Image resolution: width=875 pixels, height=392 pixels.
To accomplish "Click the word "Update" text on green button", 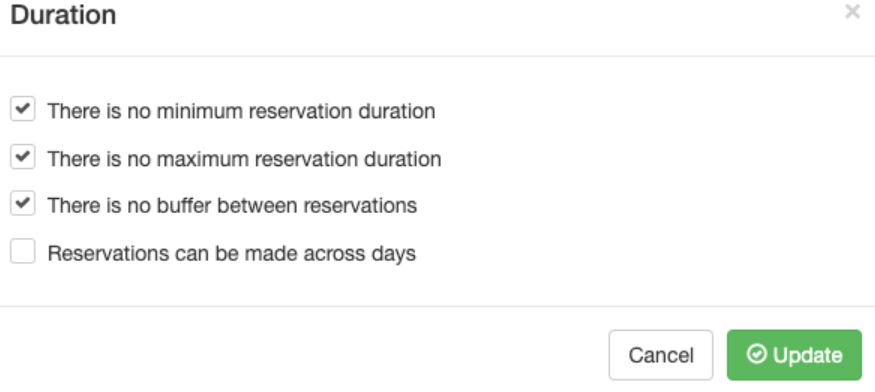I will click(807, 355).
